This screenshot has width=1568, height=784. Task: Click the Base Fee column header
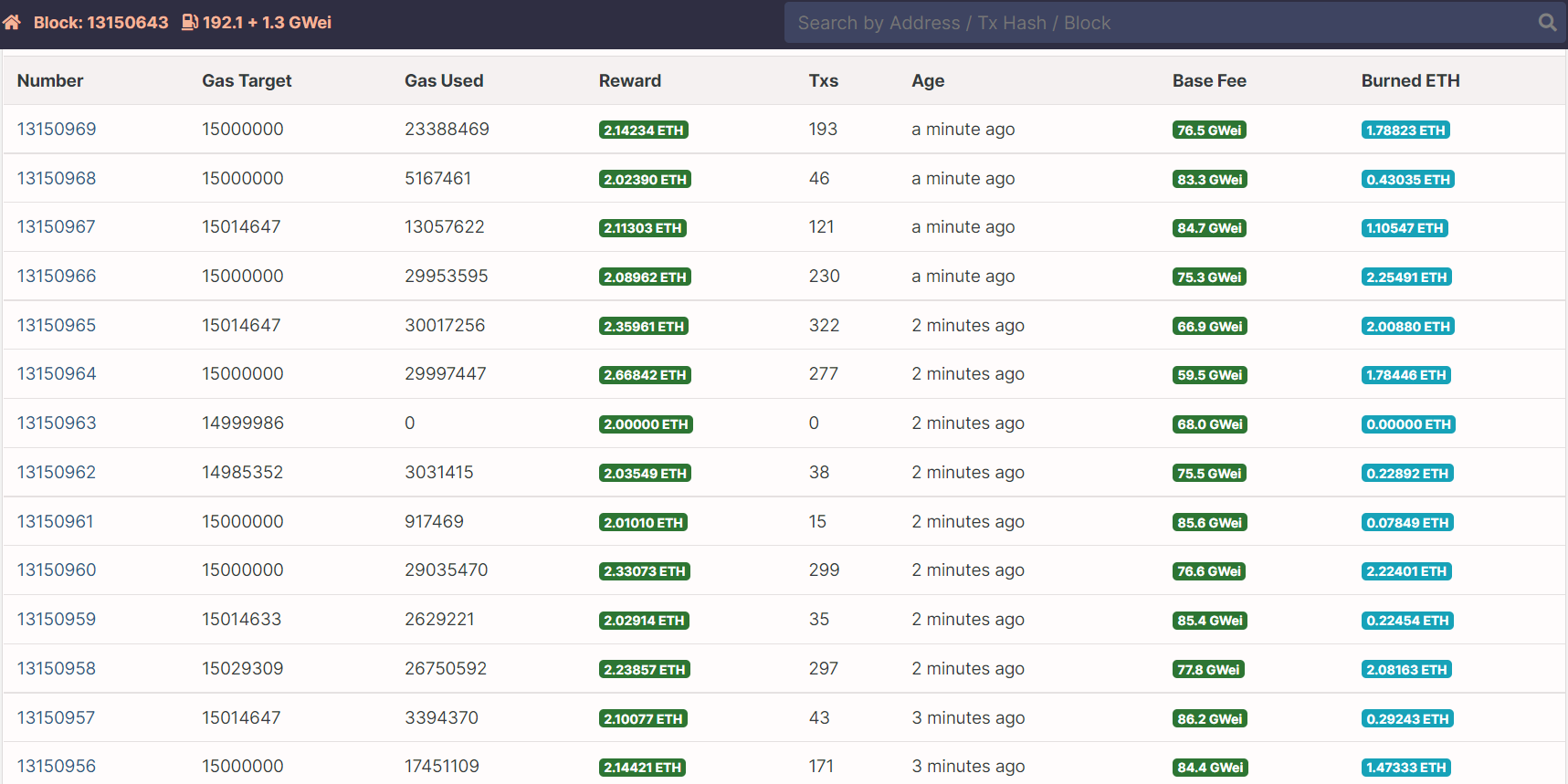pyautogui.click(x=1209, y=81)
